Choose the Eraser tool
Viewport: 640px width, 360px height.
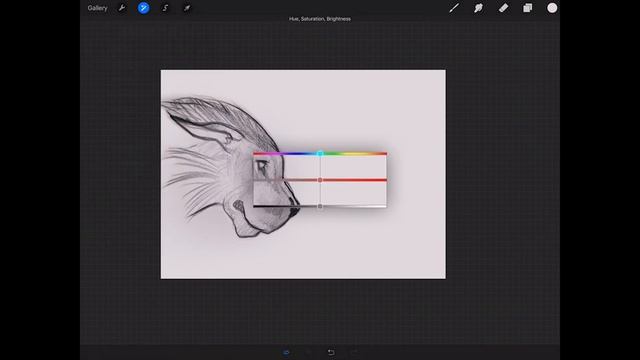[x=503, y=8]
